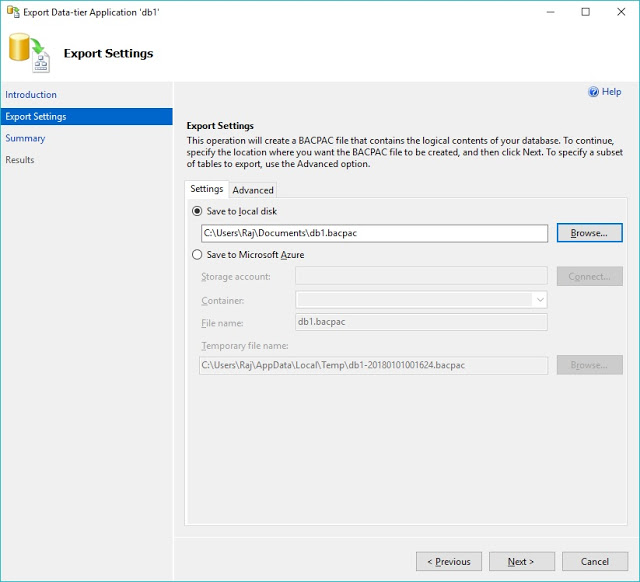Click the title bar application icon
640x582 pixels.
tap(11, 12)
